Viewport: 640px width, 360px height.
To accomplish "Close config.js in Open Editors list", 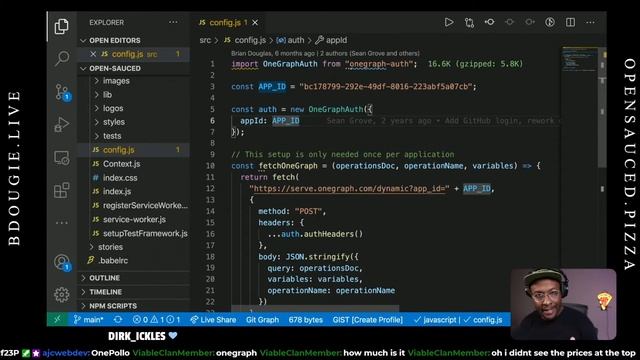I will tap(93, 54).
